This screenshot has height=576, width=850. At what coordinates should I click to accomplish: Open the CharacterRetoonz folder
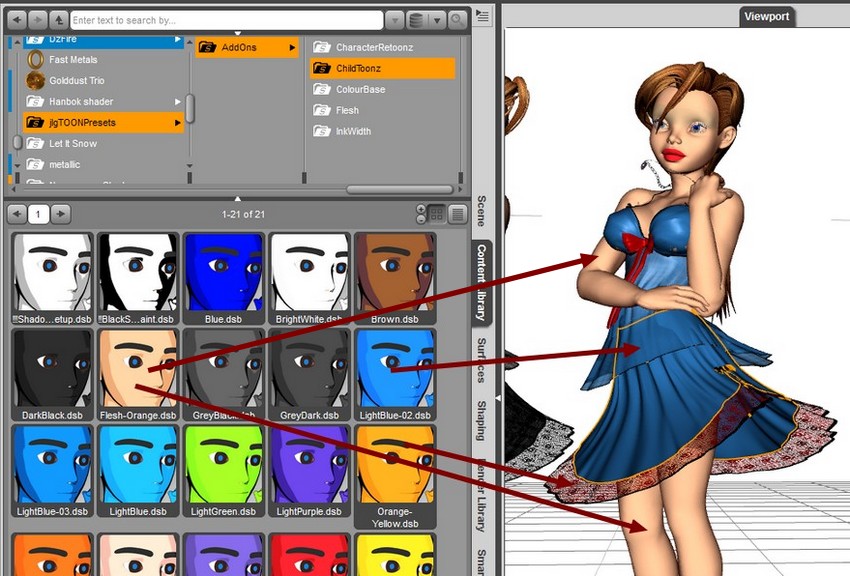pyautogui.click(x=382, y=48)
